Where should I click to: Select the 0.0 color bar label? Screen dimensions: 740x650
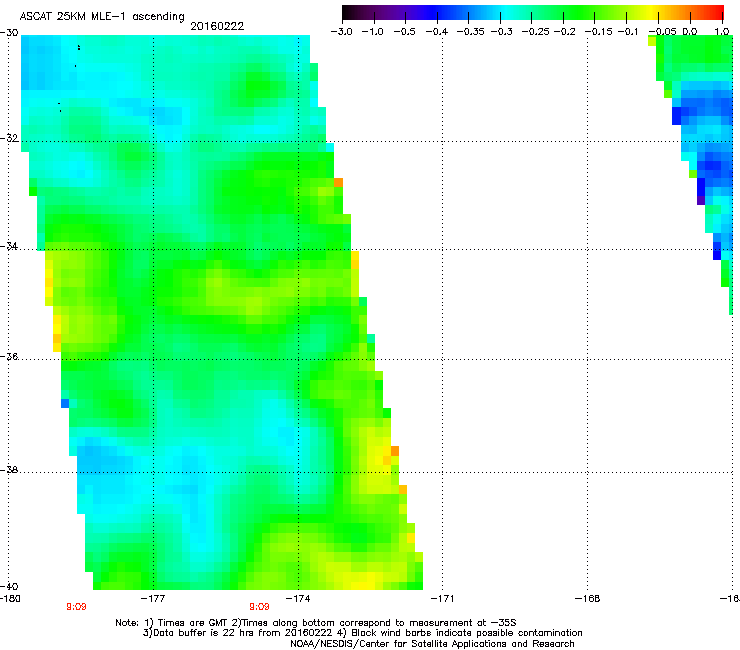[x=690, y=32]
